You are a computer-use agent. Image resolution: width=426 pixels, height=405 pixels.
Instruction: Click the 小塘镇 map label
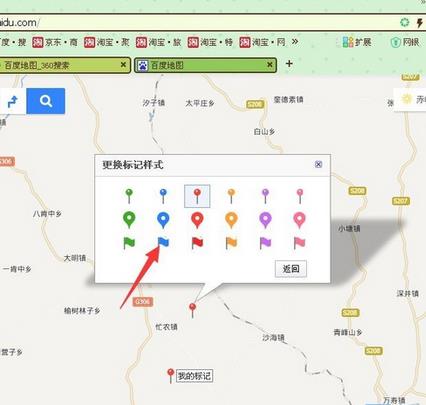[349, 228]
